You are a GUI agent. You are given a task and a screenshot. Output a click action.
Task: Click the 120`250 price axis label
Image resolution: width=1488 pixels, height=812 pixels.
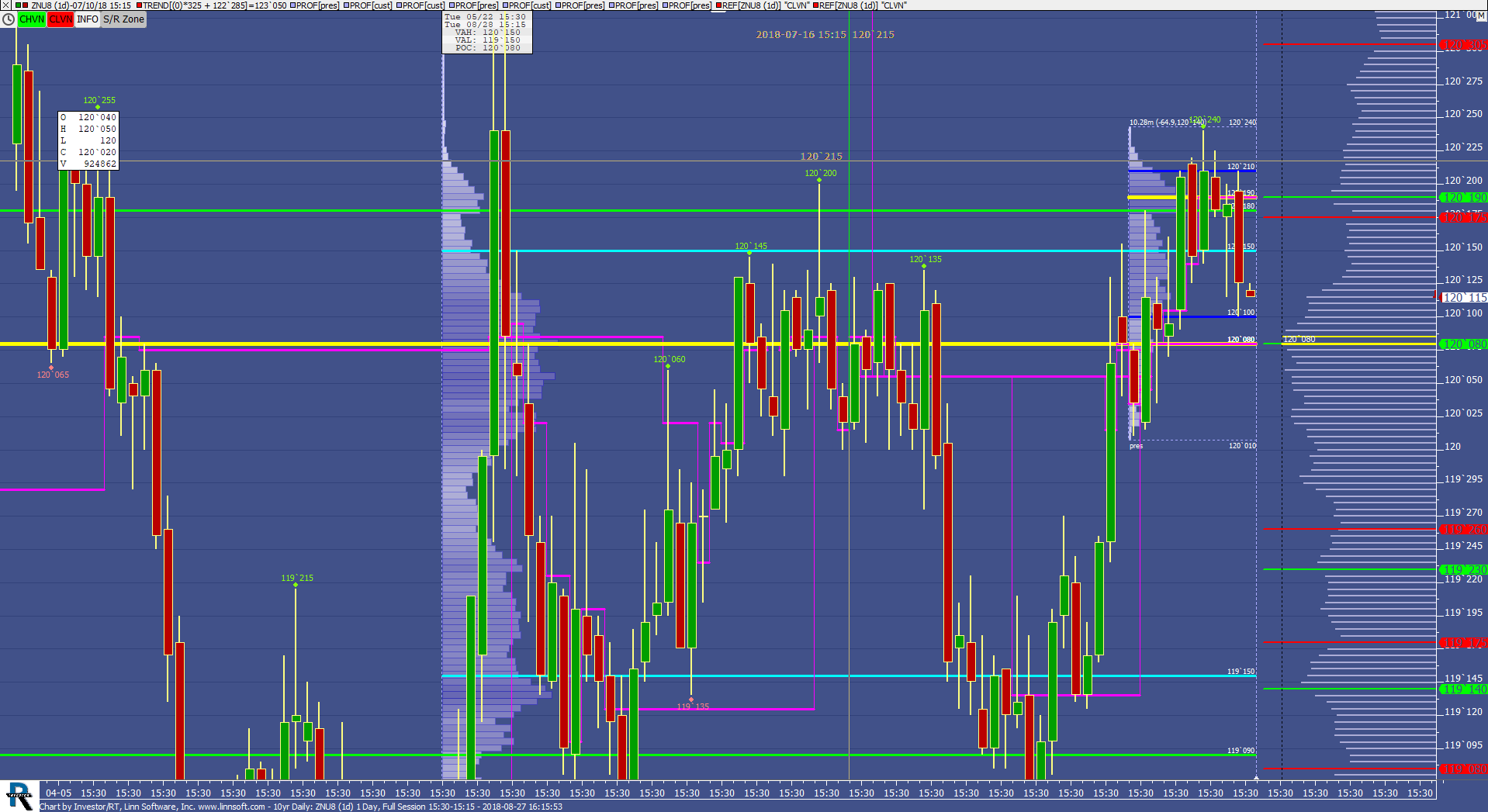[1463, 114]
